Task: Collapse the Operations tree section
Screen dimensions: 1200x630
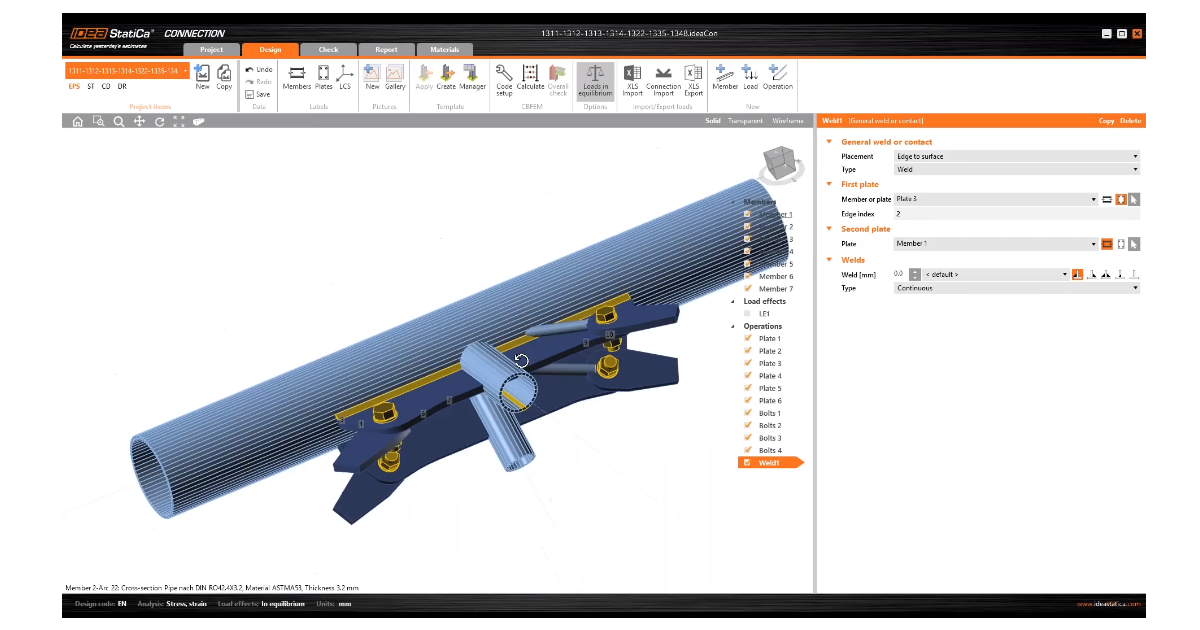Action: pos(733,326)
